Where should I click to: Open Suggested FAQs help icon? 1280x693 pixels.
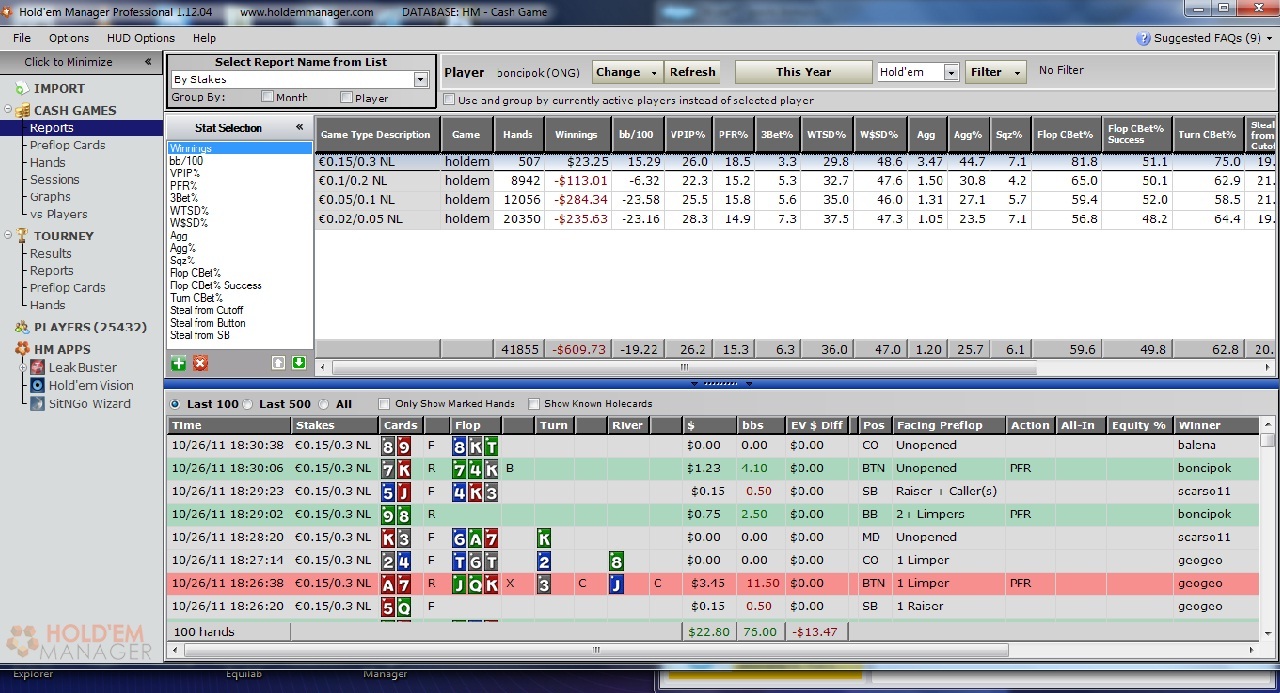(1143, 39)
